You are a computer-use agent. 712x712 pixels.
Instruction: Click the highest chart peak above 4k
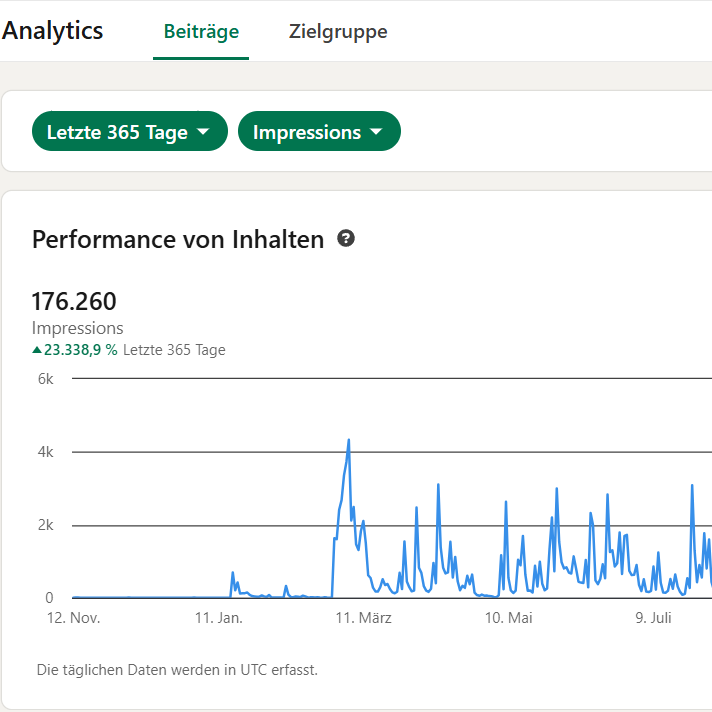tap(348, 440)
